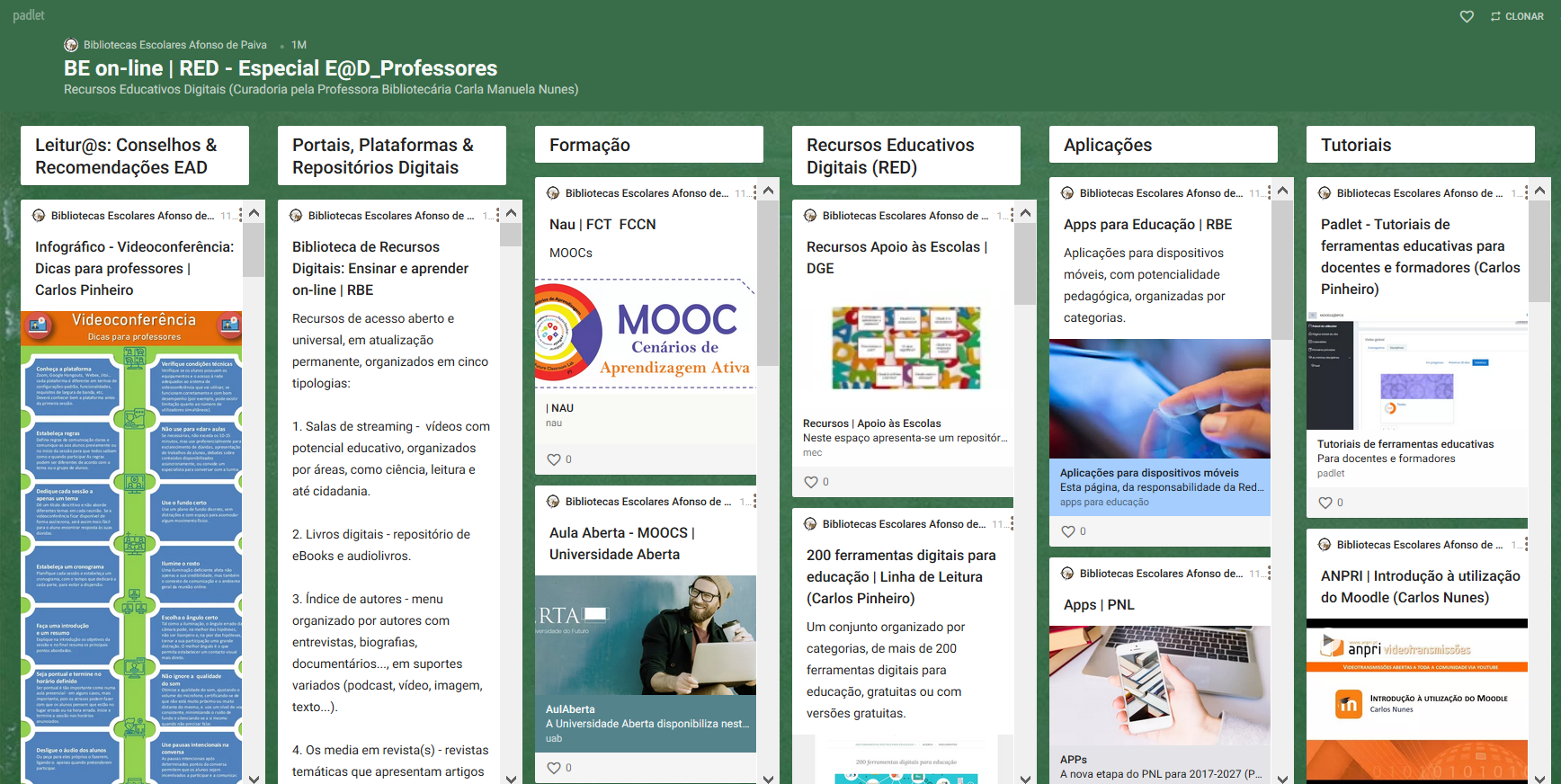Click author avatar on Apps | PNL post
Image resolution: width=1561 pixels, height=784 pixels.
click(1067, 574)
